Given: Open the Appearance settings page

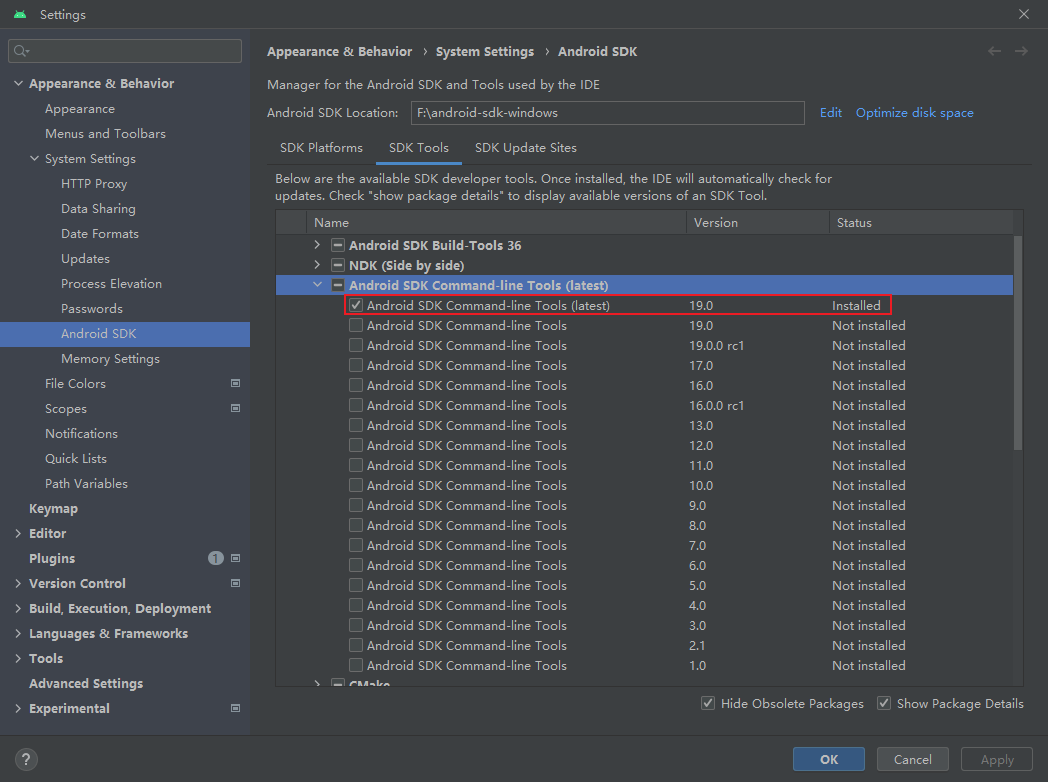Looking at the screenshot, I should point(80,109).
